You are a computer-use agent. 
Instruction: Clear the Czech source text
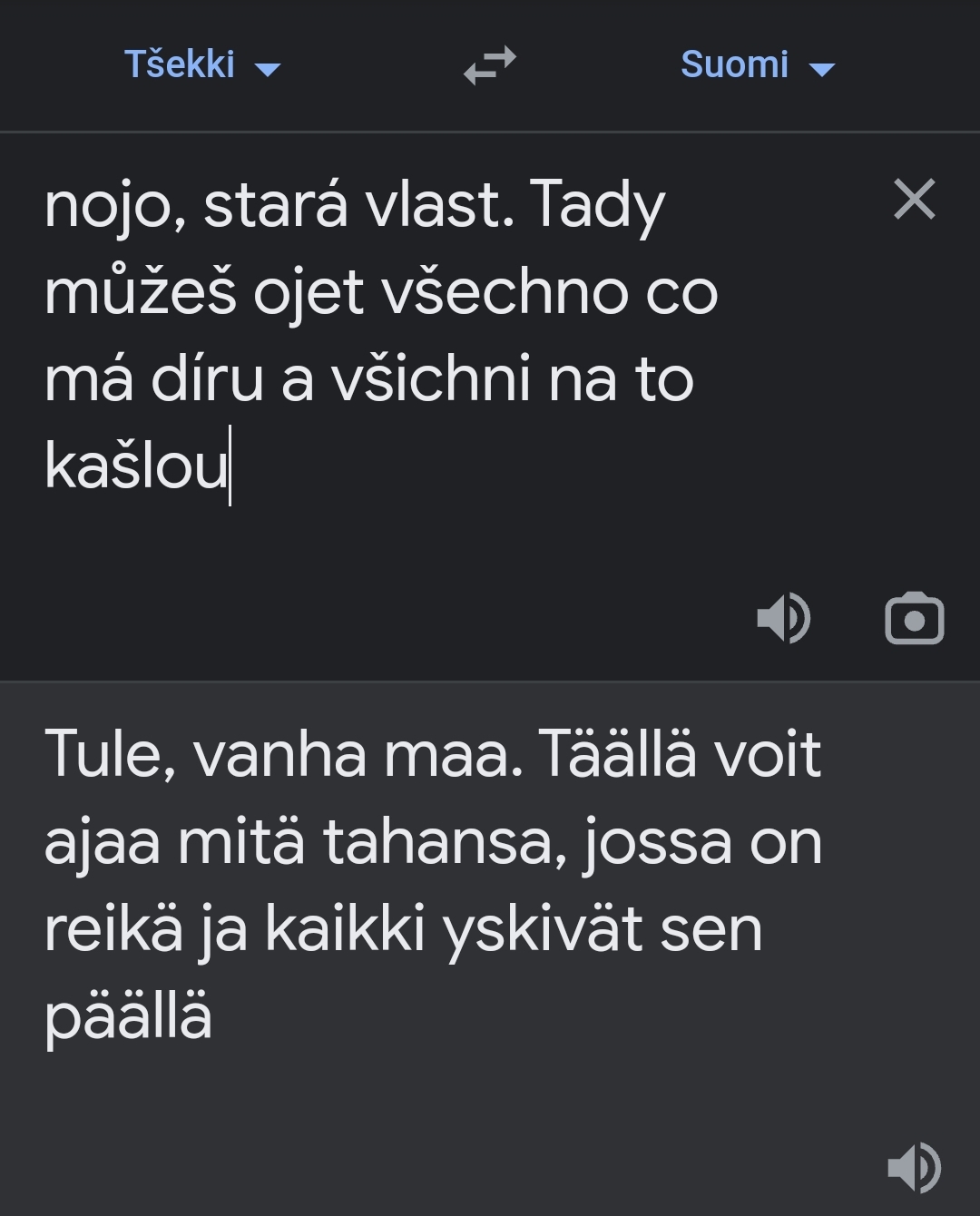click(914, 200)
